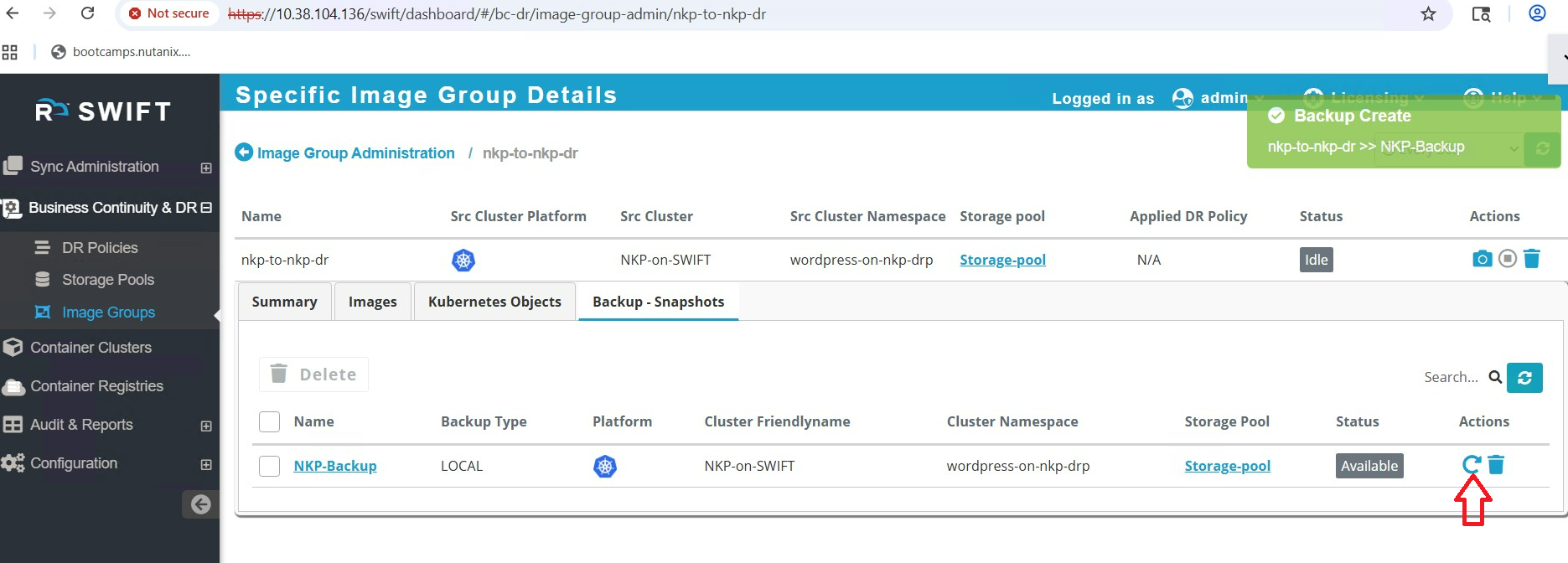The width and height of the screenshot is (1568, 563).
Task: Reload the browser page
Action: [87, 13]
